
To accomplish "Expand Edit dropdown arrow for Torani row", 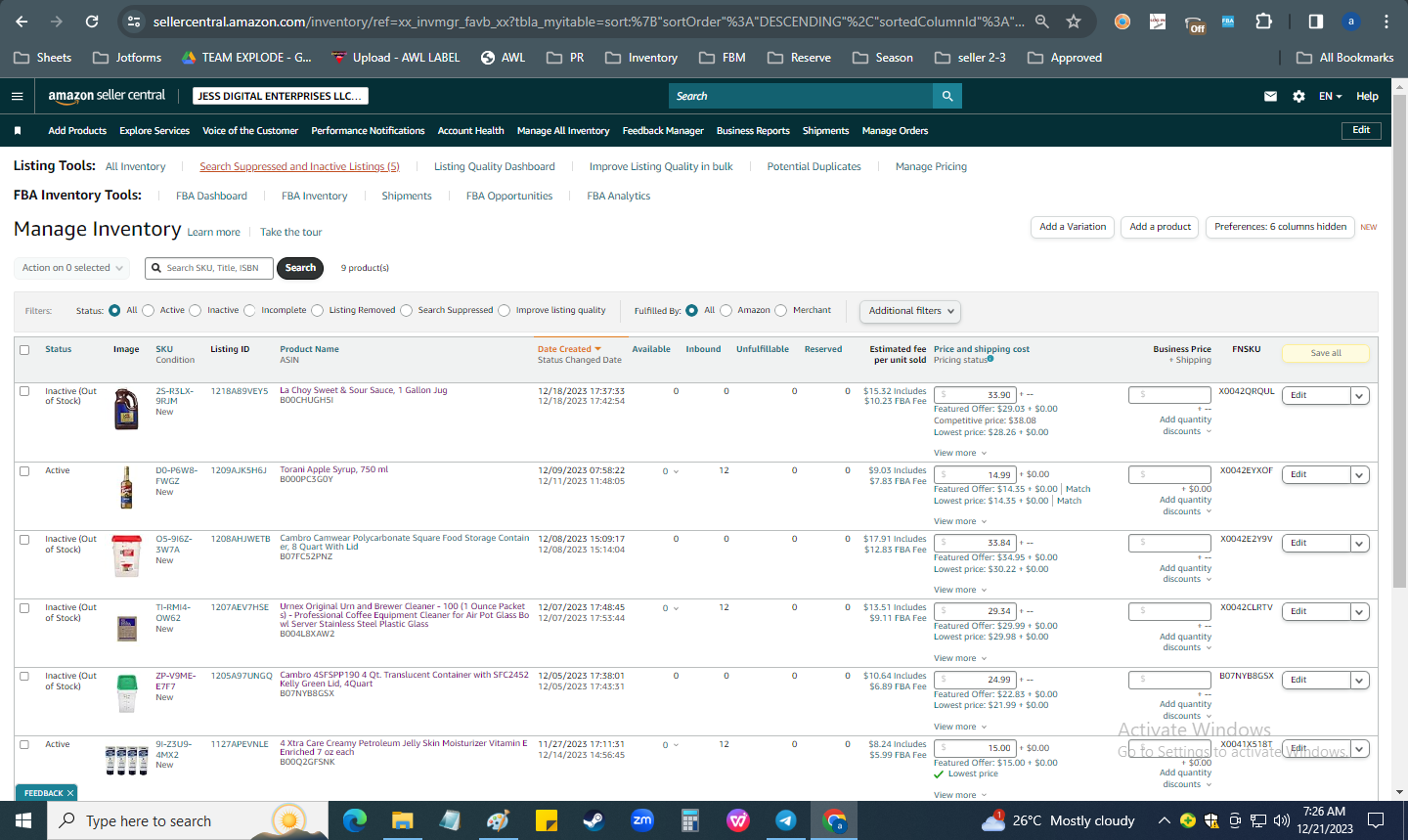I will pyautogui.click(x=1359, y=474).
